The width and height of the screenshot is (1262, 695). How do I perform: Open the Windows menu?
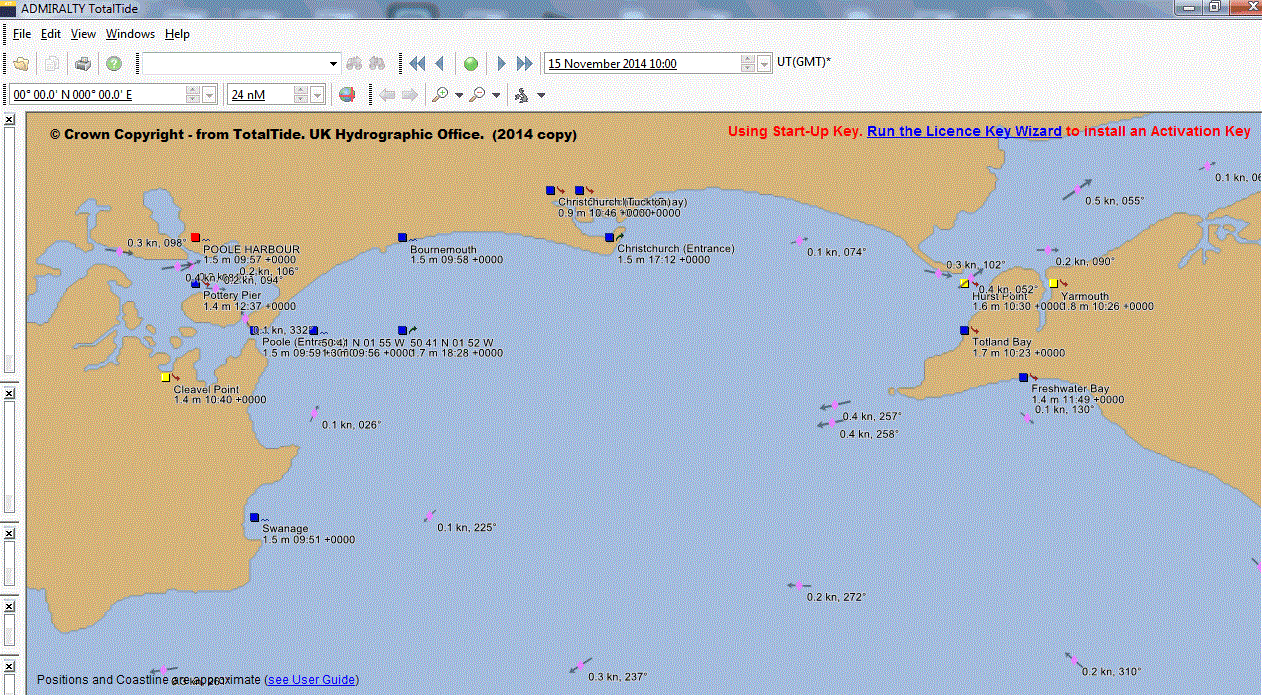click(x=130, y=34)
